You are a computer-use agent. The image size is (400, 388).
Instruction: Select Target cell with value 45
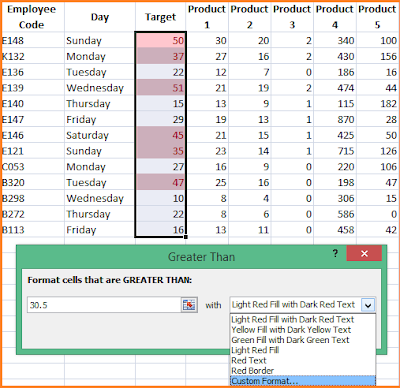(x=160, y=135)
